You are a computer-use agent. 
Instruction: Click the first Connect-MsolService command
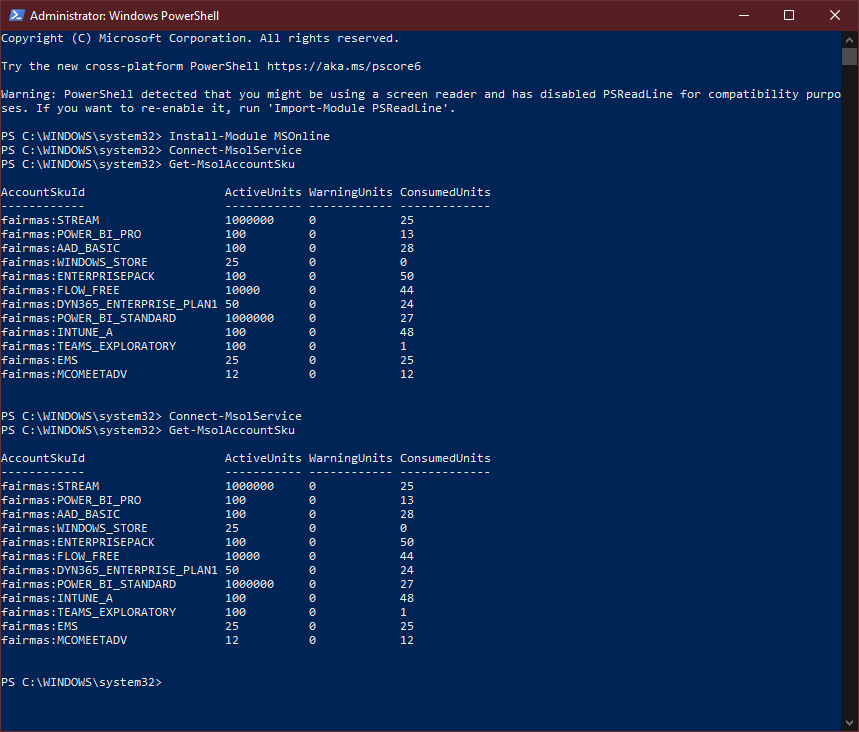pos(235,150)
